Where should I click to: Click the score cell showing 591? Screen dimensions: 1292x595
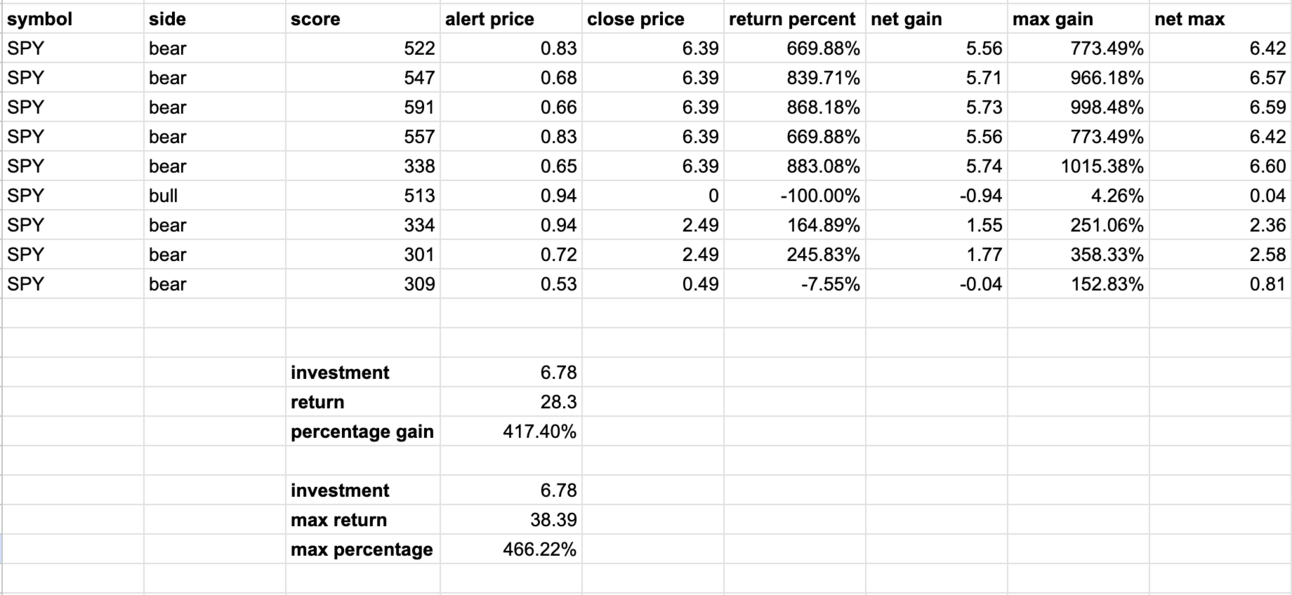362,106
